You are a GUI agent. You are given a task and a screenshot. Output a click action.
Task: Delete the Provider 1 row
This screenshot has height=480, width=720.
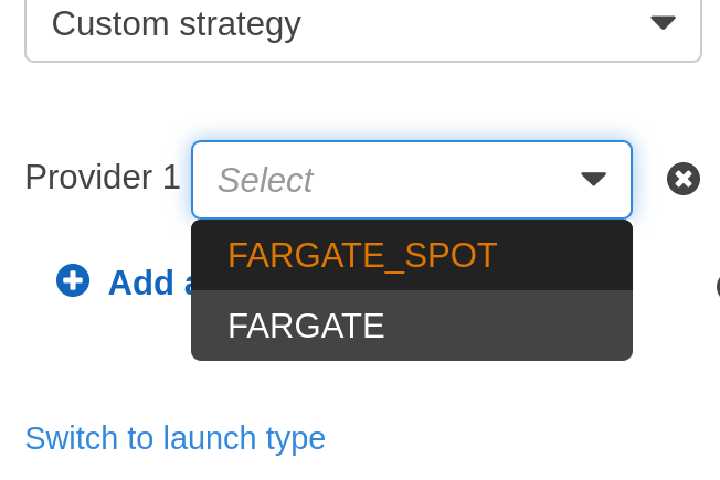click(683, 179)
